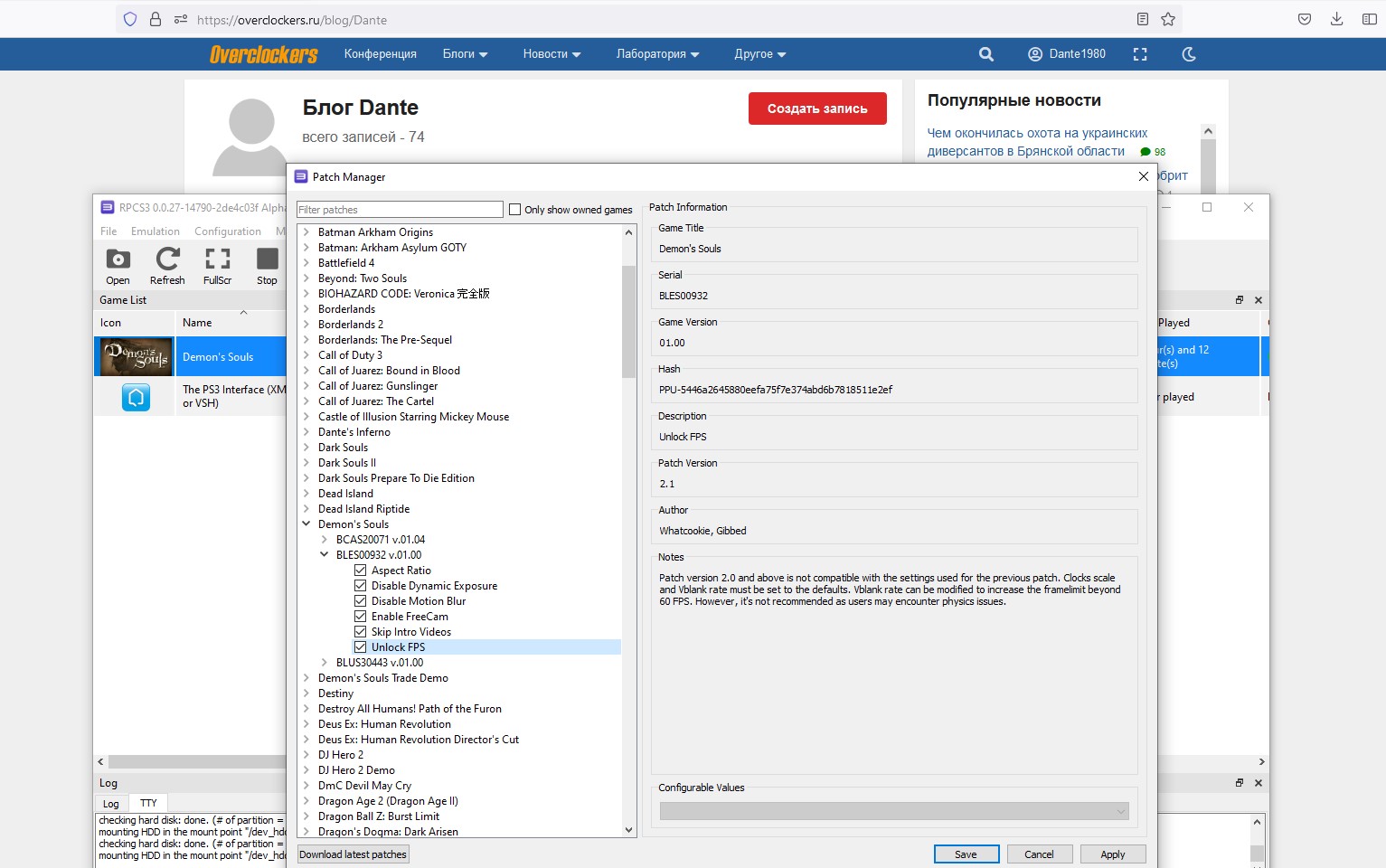Viewport: 1386px width, 868px height.
Task: Click the Pocket save icon in browser
Action: coord(1305,19)
